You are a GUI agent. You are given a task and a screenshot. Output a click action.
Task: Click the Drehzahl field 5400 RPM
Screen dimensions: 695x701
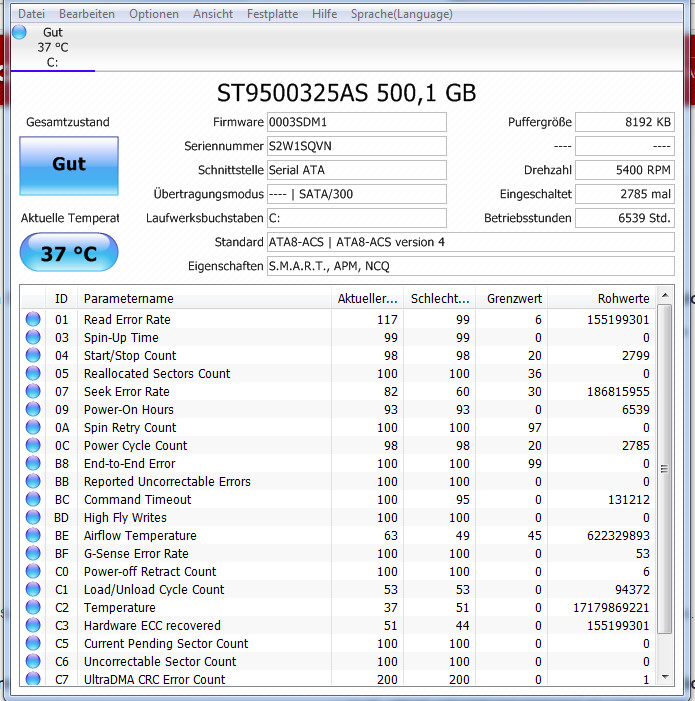625,170
